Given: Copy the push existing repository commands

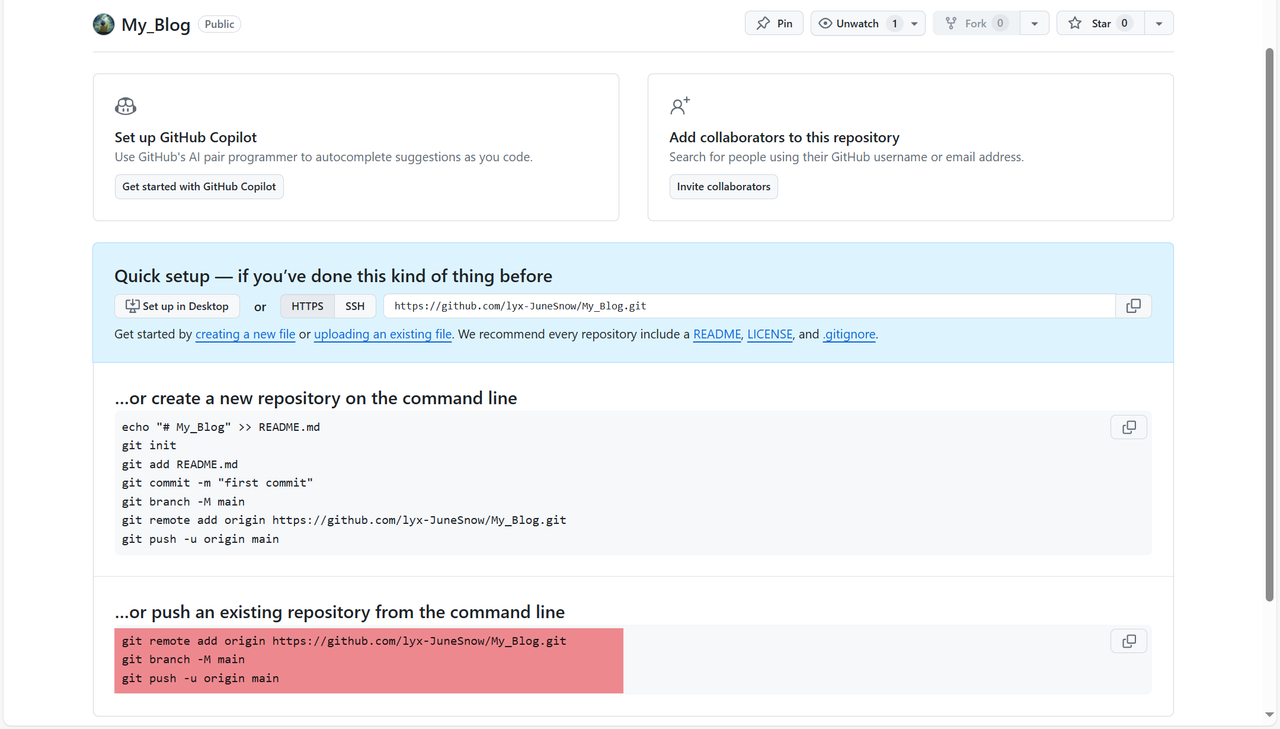Looking at the screenshot, I should tap(1129, 641).
